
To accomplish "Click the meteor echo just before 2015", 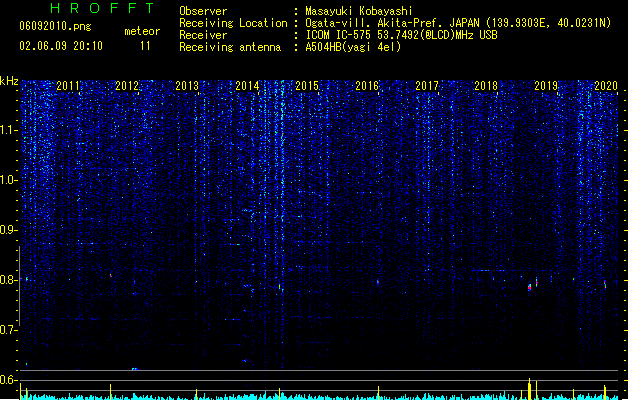I will [x=280, y=287].
